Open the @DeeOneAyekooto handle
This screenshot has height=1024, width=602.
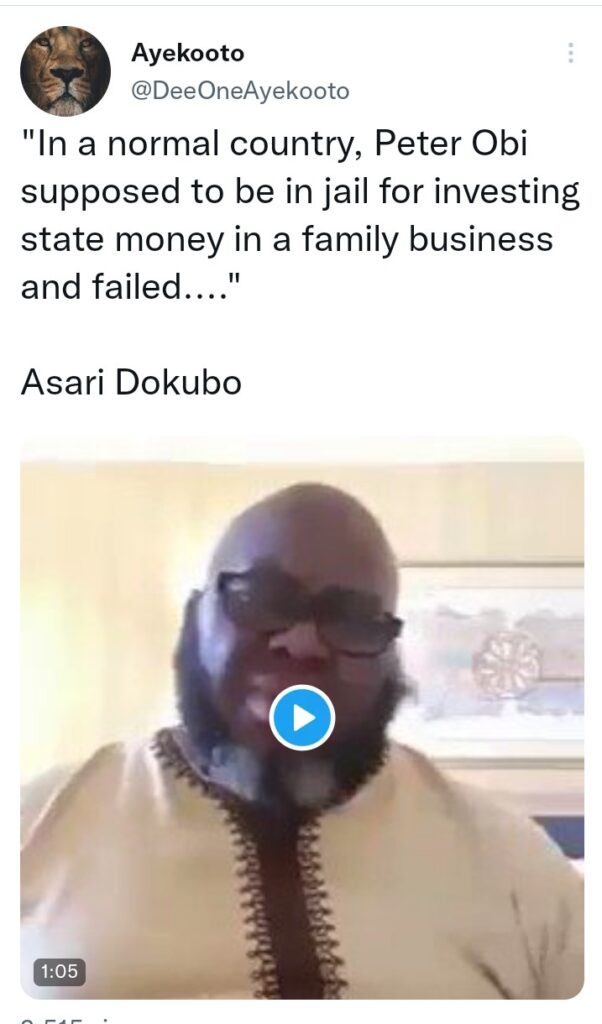pyautogui.click(x=240, y=91)
